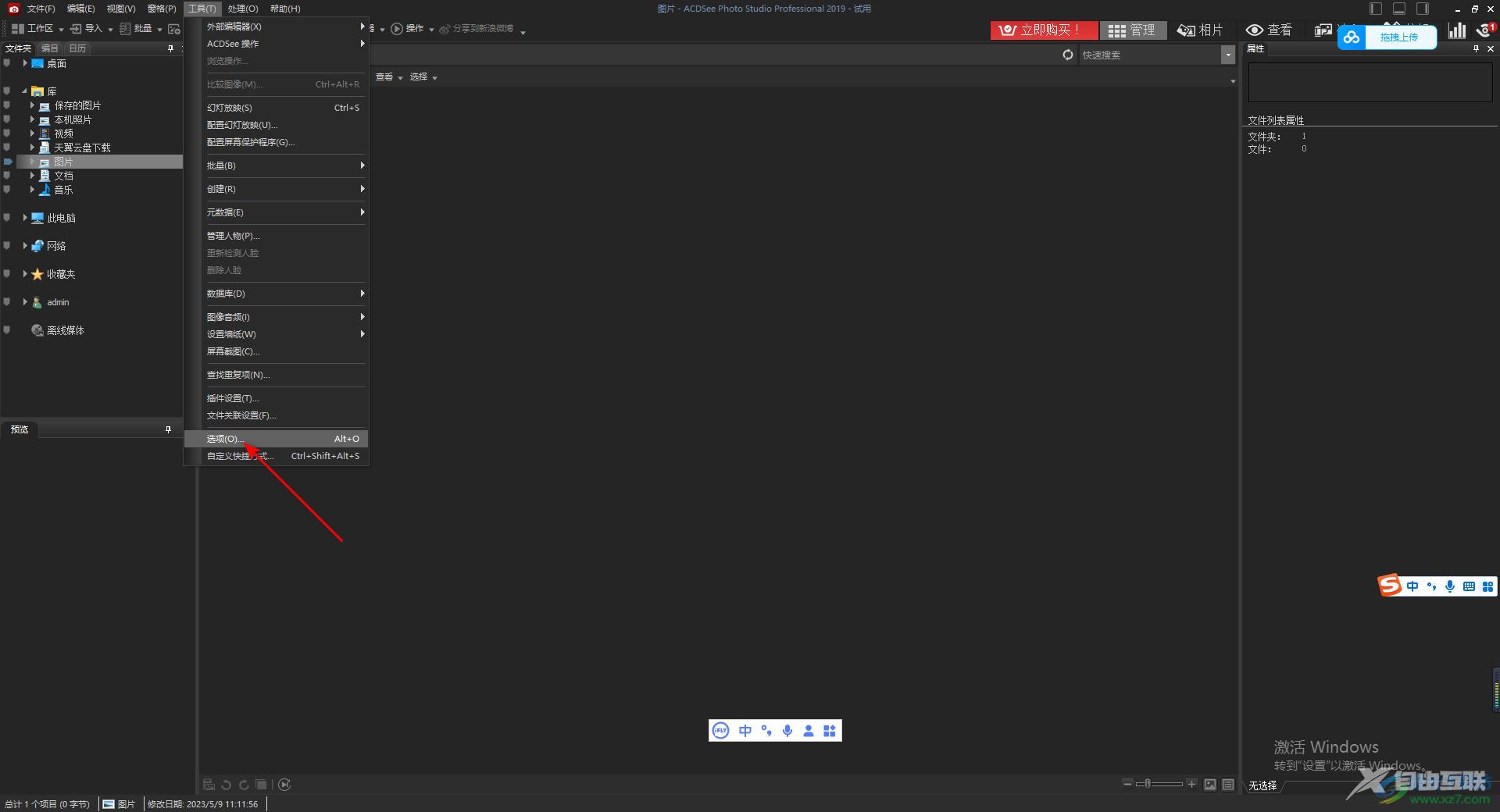The width and height of the screenshot is (1500, 812).
Task: Click the zoom-in plus icon by slider
Action: tap(1191, 784)
